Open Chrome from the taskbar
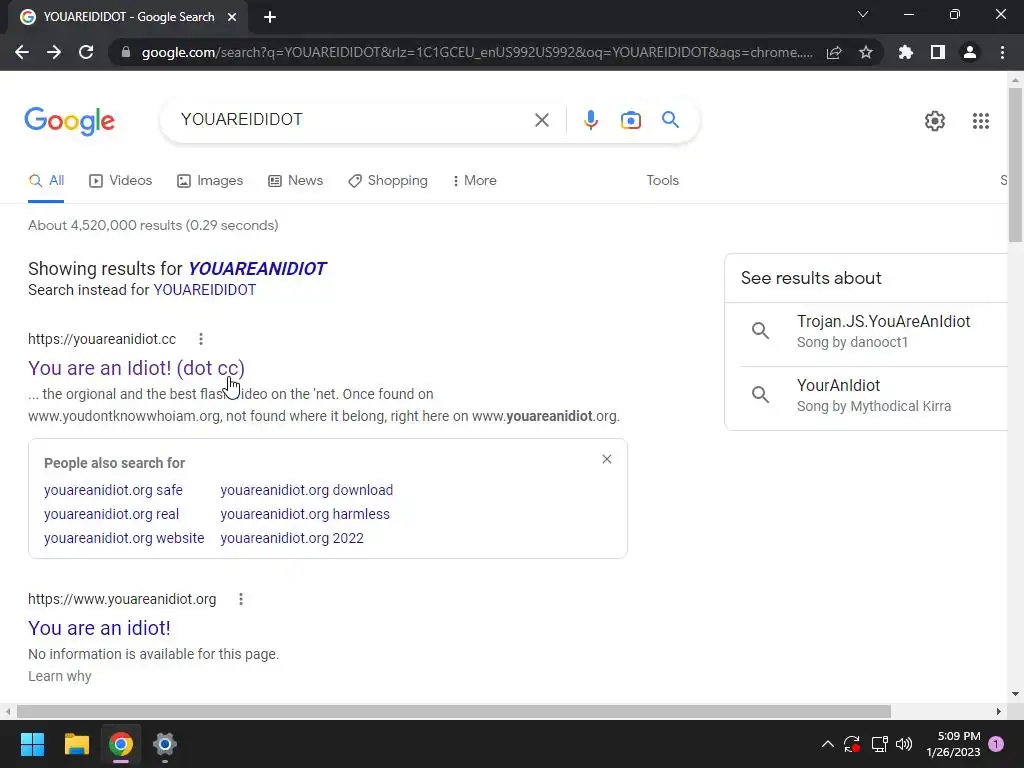Viewport: 1024px width, 768px height. (x=121, y=744)
